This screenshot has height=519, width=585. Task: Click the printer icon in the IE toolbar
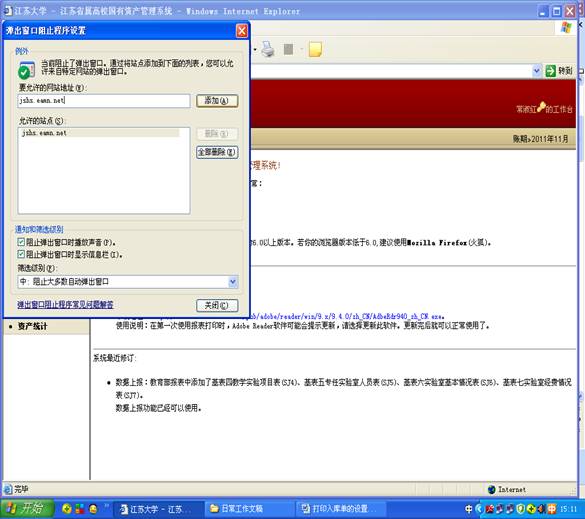[268, 49]
